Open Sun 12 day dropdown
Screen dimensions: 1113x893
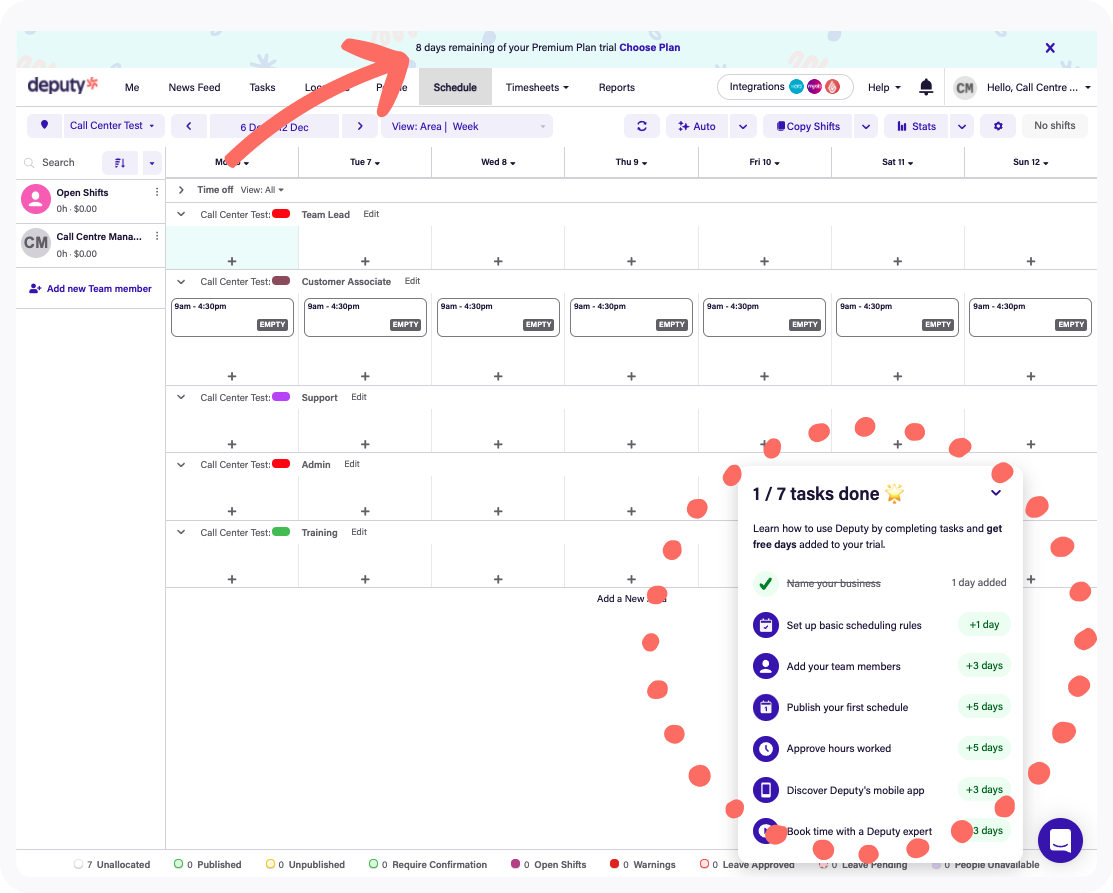tap(1031, 162)
